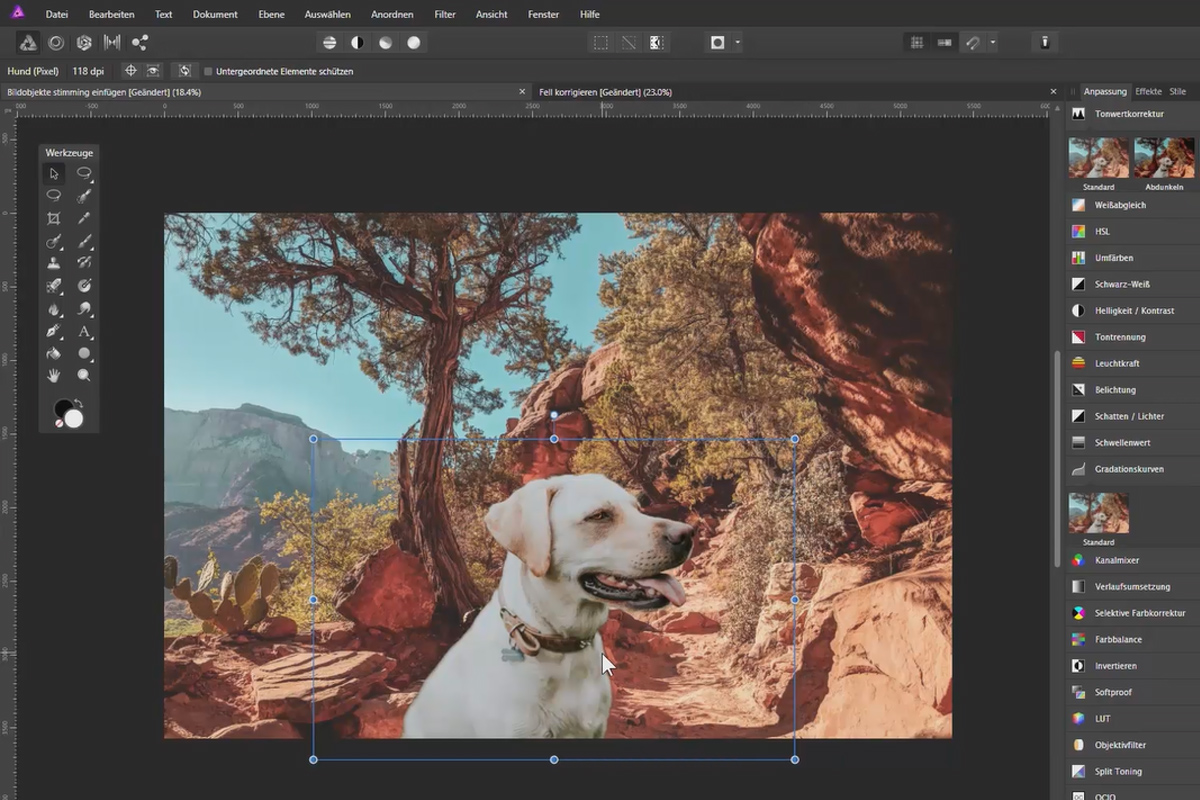The width and height of the screenshot is (1200, 800).
Task: Close the Fell korrigieren document tab
Action: click(x=1053, y=91)
